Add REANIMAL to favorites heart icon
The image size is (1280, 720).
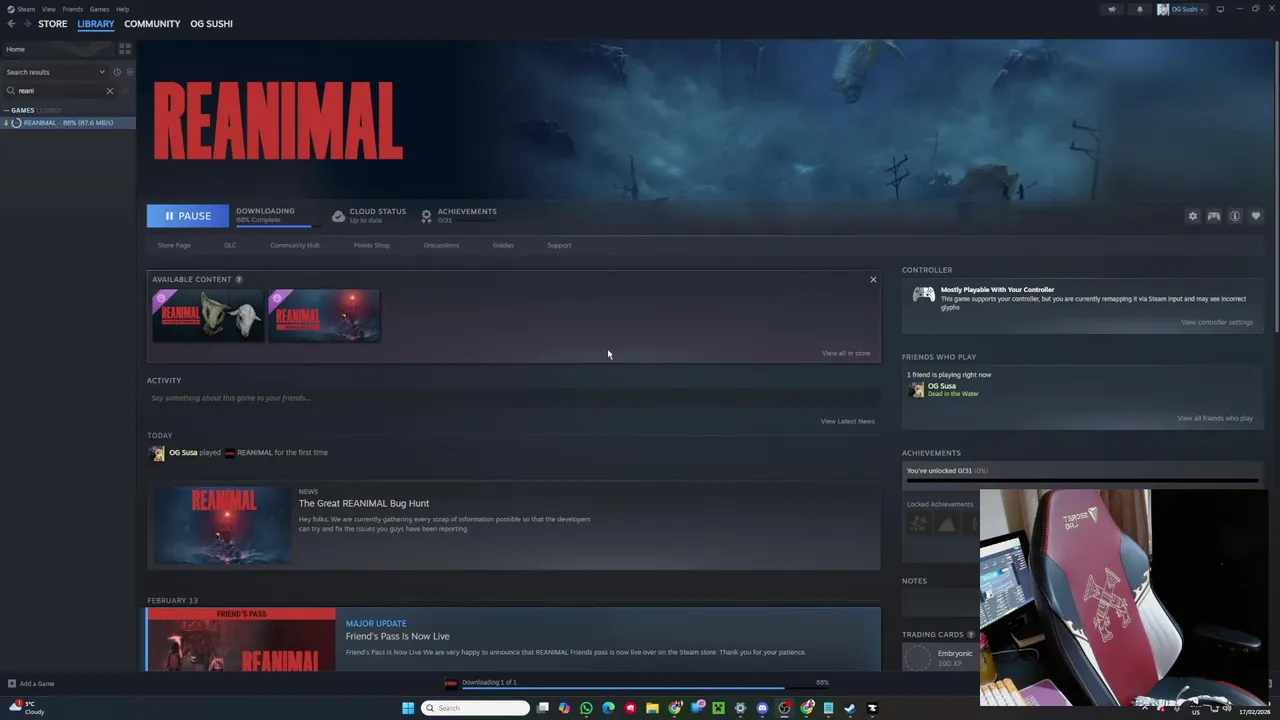coord(1256,216)
